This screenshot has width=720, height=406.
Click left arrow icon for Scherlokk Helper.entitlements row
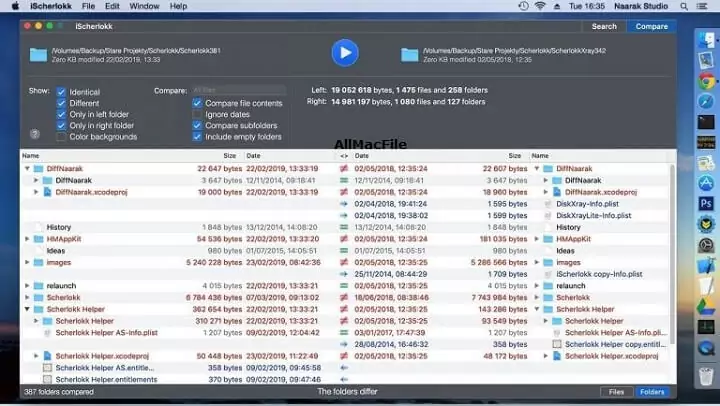(344, 379)
